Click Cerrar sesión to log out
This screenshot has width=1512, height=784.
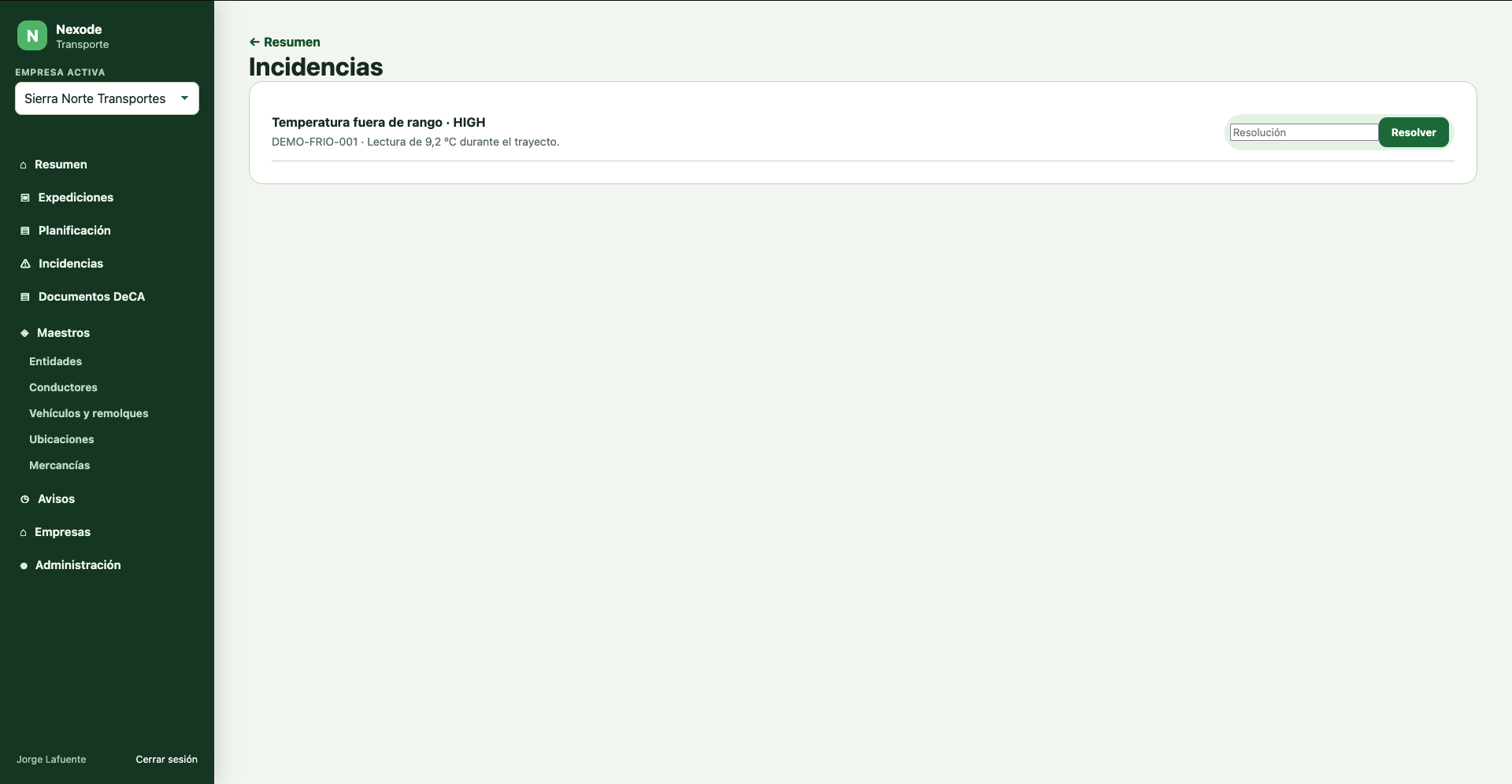(166, 760)
